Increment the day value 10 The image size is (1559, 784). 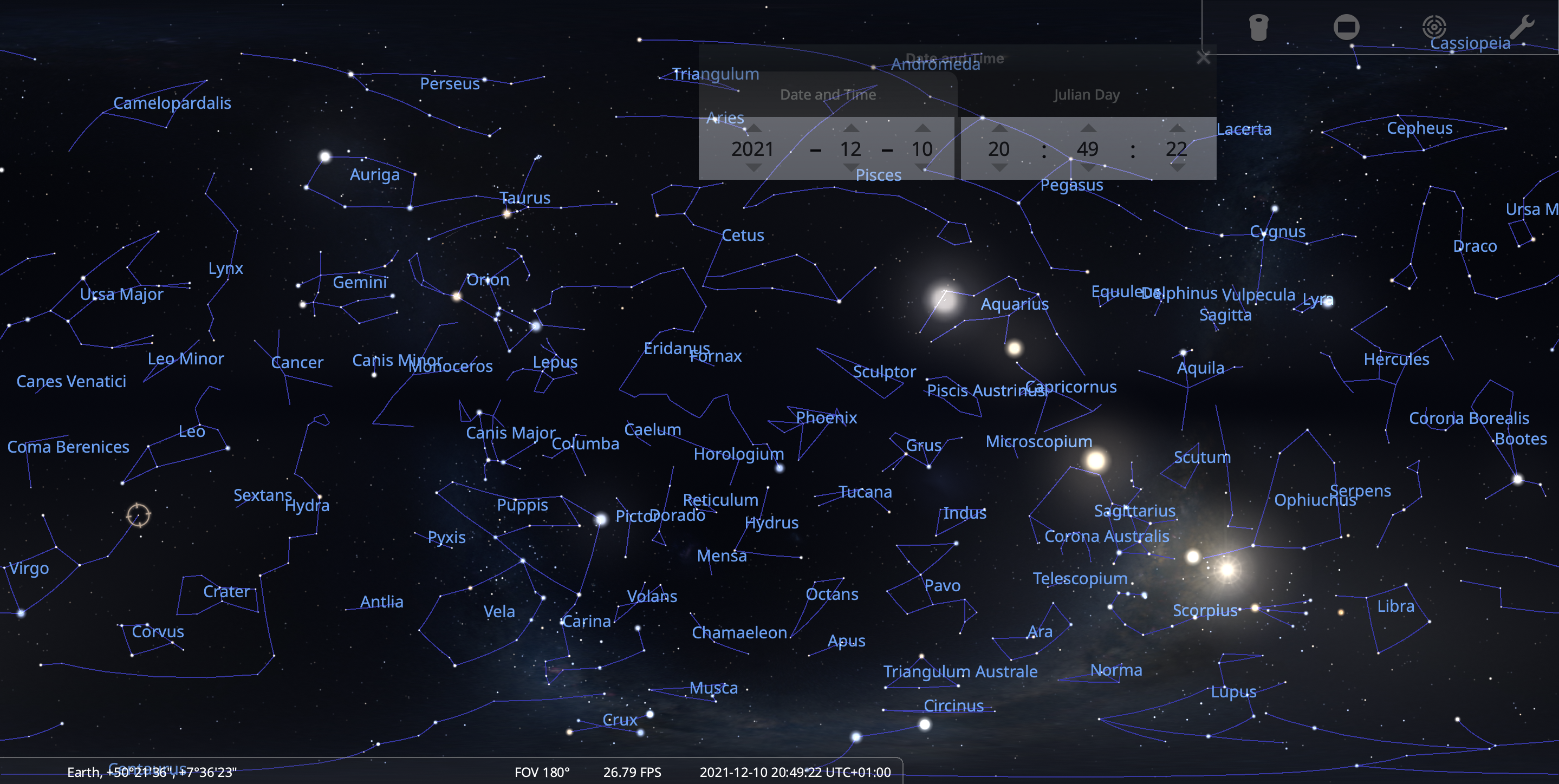(922, 128)
